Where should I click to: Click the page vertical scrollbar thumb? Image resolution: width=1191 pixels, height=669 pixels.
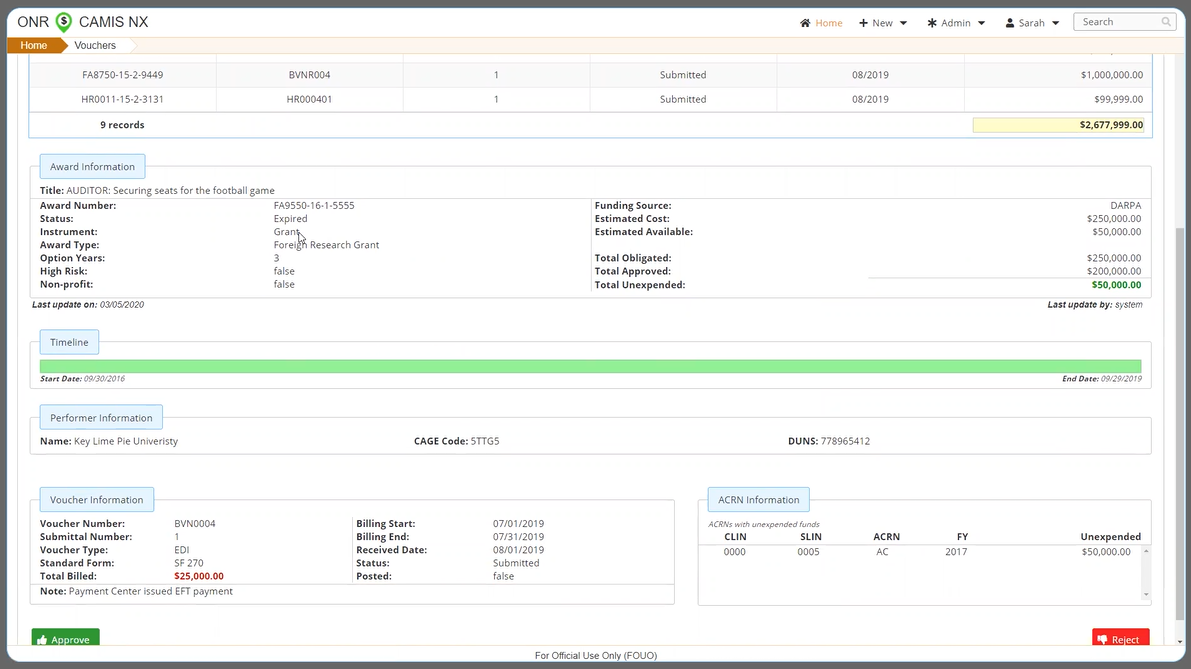[x=1180, y=425]
